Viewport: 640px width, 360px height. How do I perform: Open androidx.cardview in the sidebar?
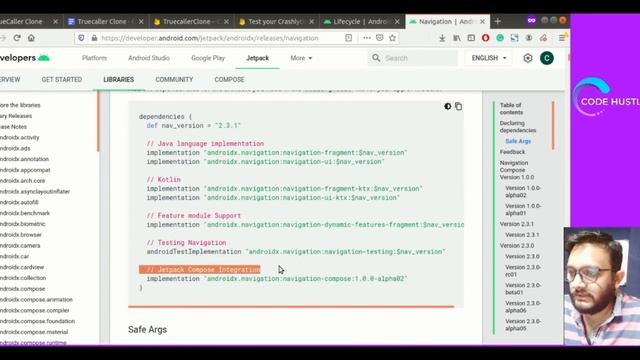[x=22, y=267]
